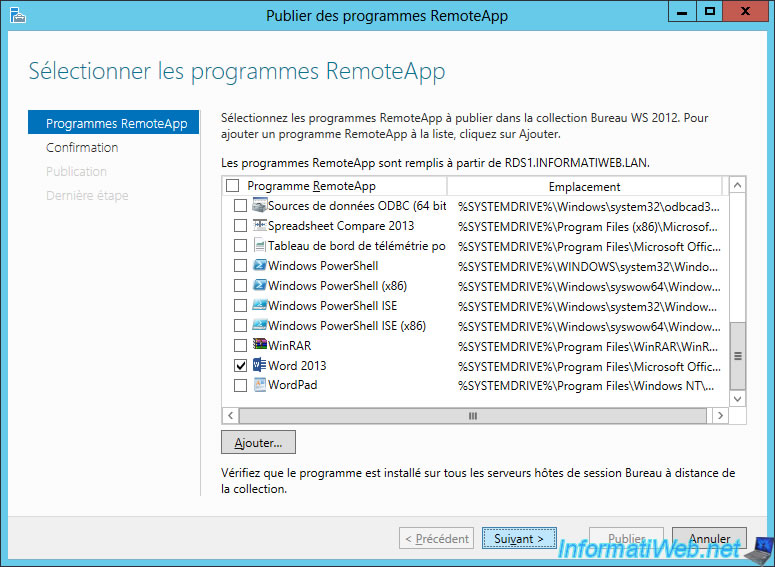
Task: Click the Spreadsheet Compare 2013 icon
Action: (260, 226)
